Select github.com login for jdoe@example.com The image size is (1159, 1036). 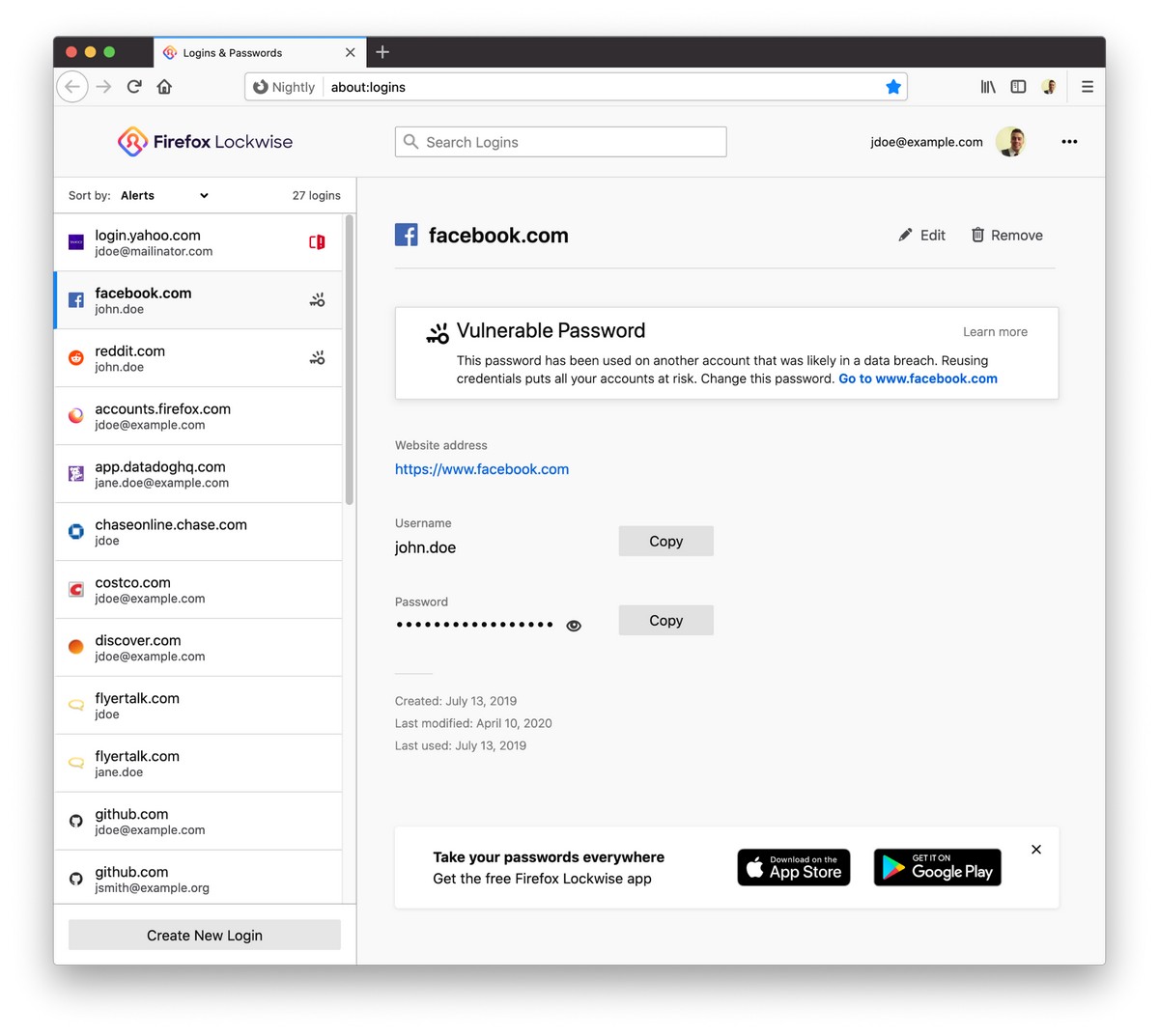coord(198,822)
